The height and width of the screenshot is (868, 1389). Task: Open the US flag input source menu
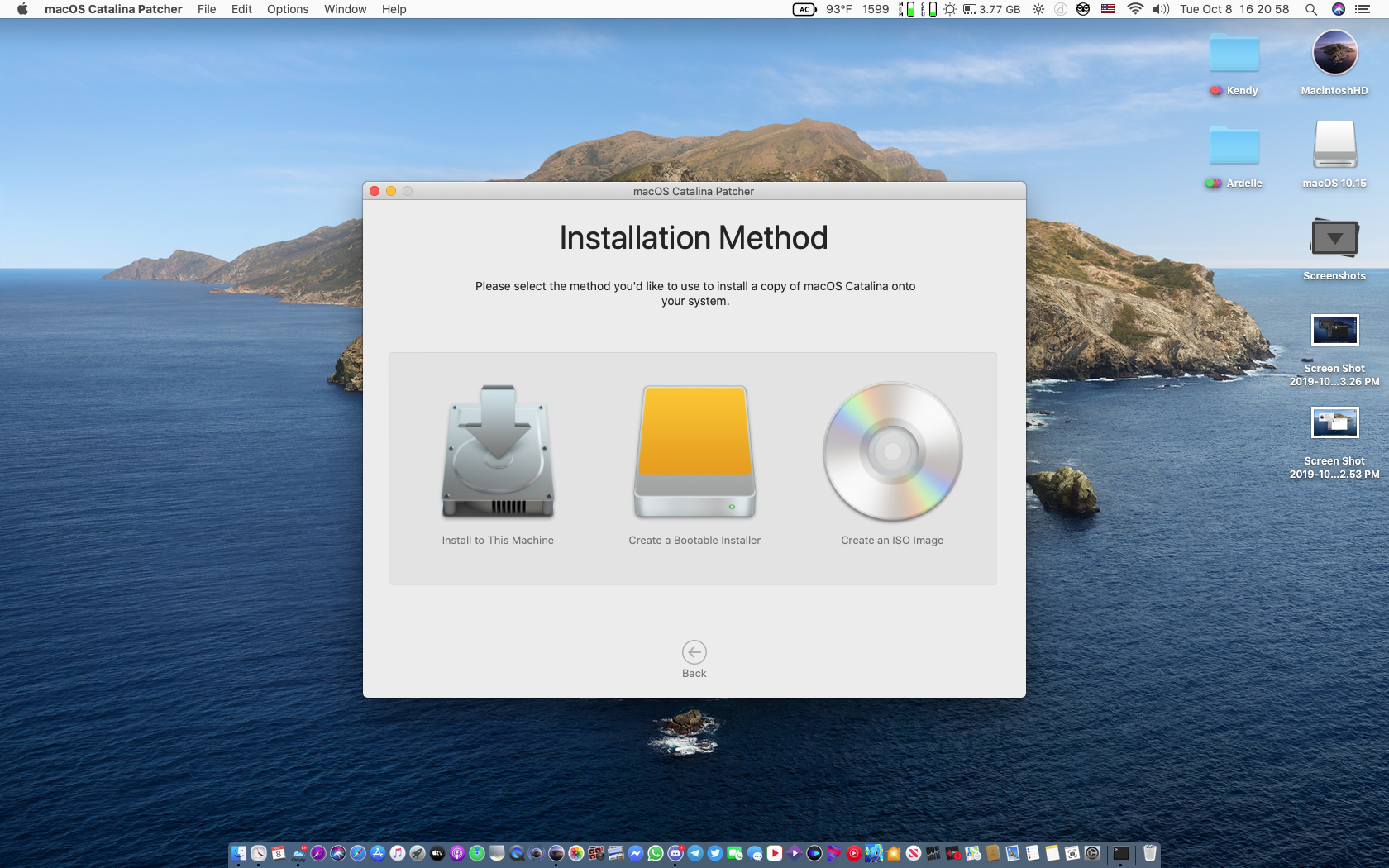click(x=1108, y=9)
